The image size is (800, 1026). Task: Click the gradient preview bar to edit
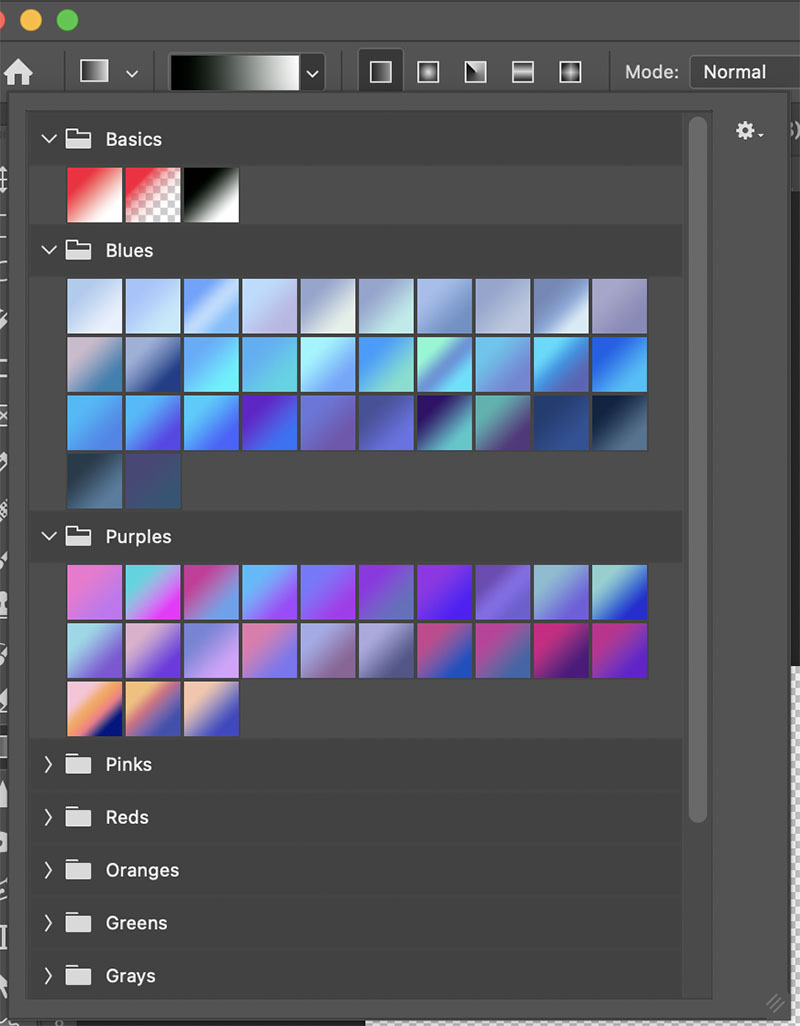tap(234, 72)
